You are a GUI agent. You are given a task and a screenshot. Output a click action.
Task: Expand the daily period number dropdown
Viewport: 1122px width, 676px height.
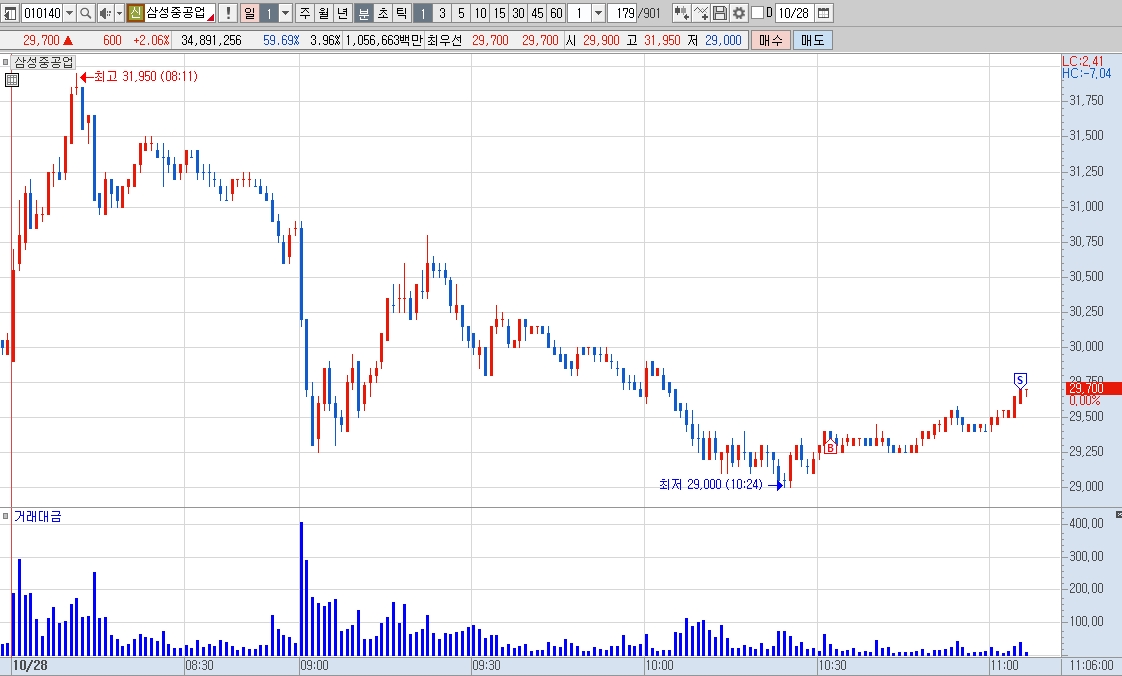[285, 13]
